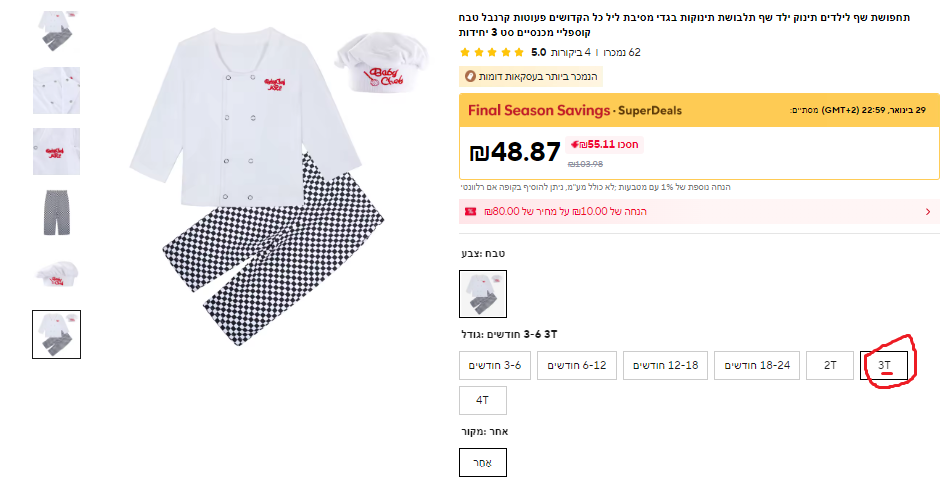
Task: Expand the ₪10.00 off coupon chevron
Action: (x=927, y=212)
